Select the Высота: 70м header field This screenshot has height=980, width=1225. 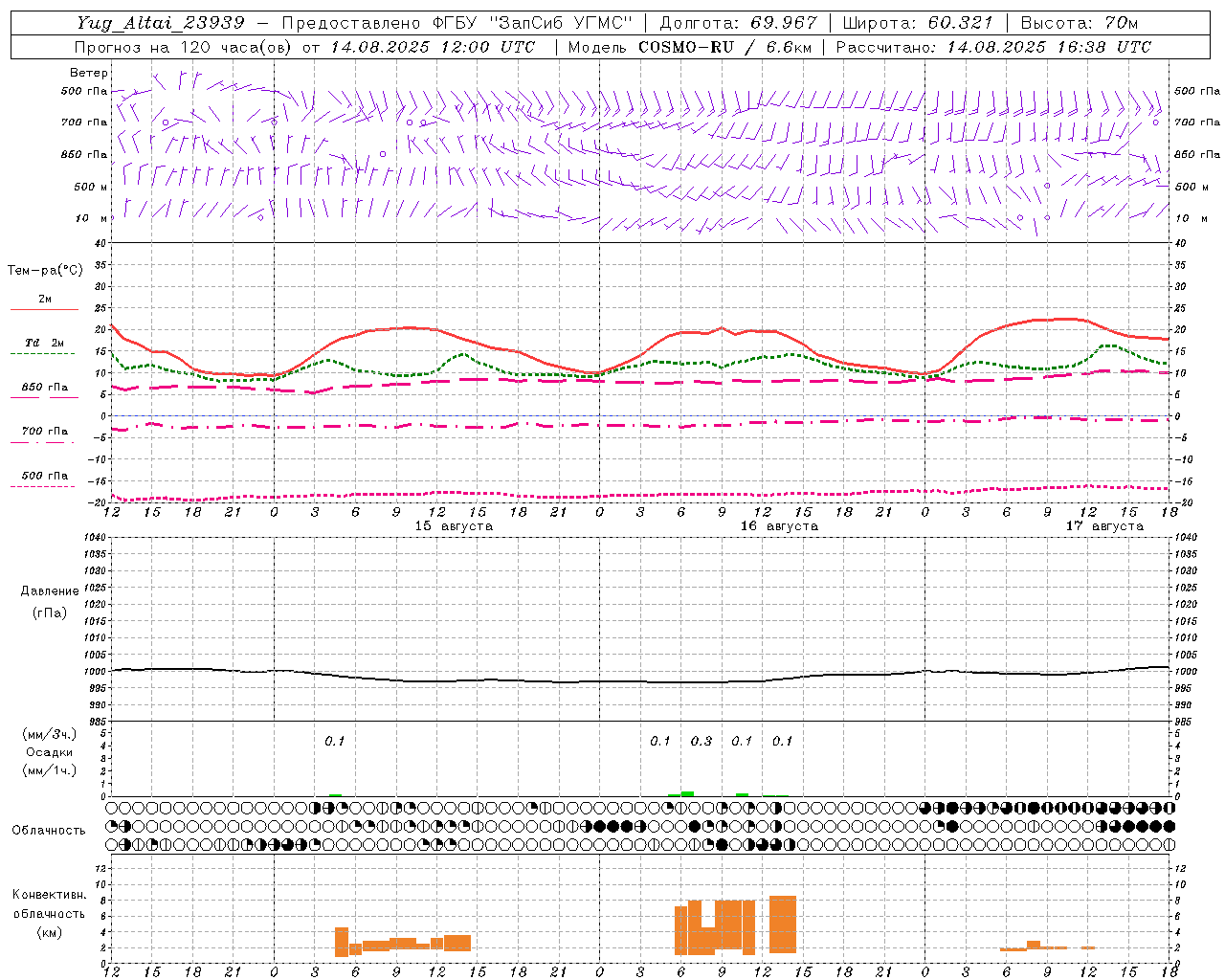1079,23
